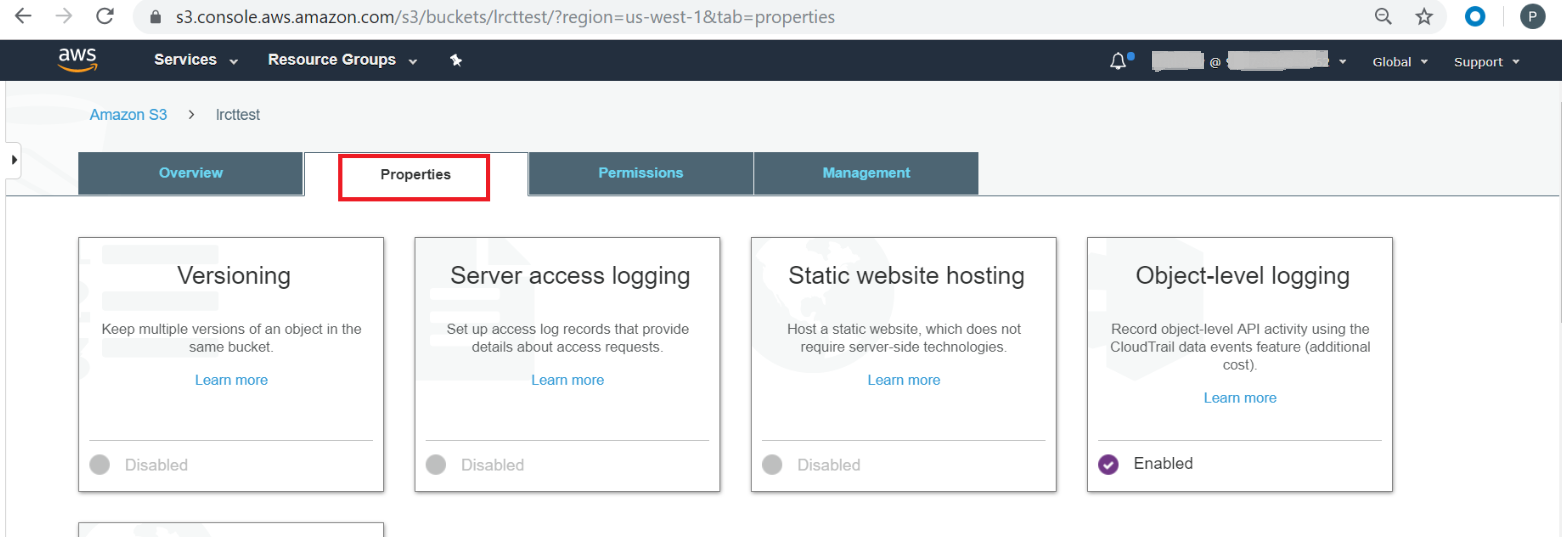Viewport: 1562px width, 537px height.
Task: Click the AWS logo home icon
Action: [77, 60]
